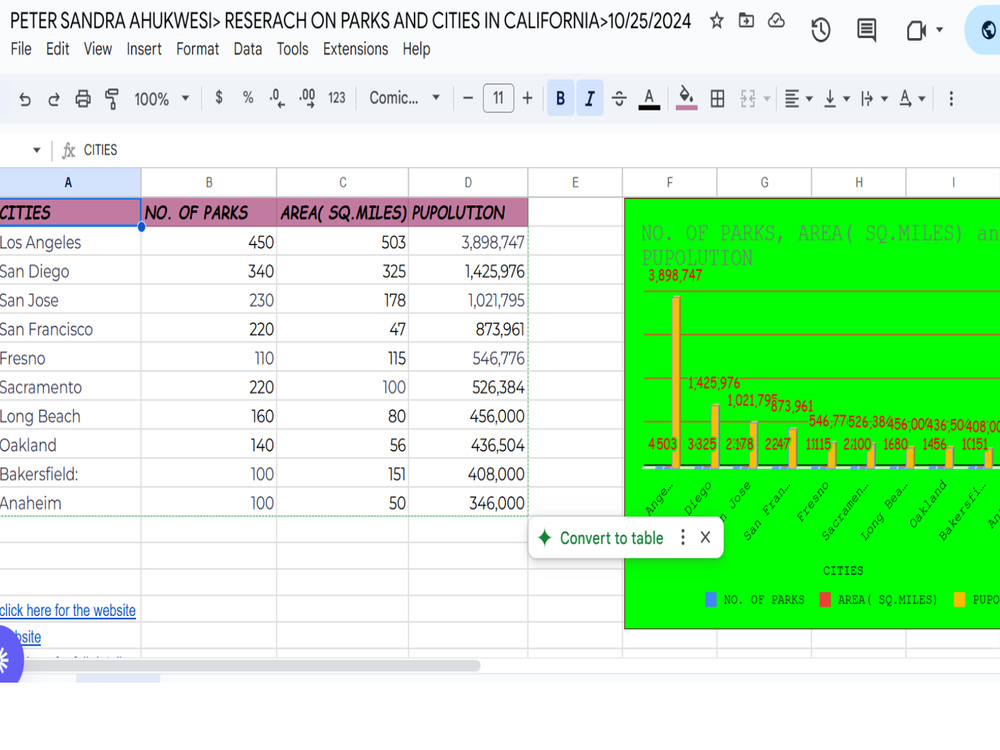Open the text wrapping dropdown

[874, 99]
